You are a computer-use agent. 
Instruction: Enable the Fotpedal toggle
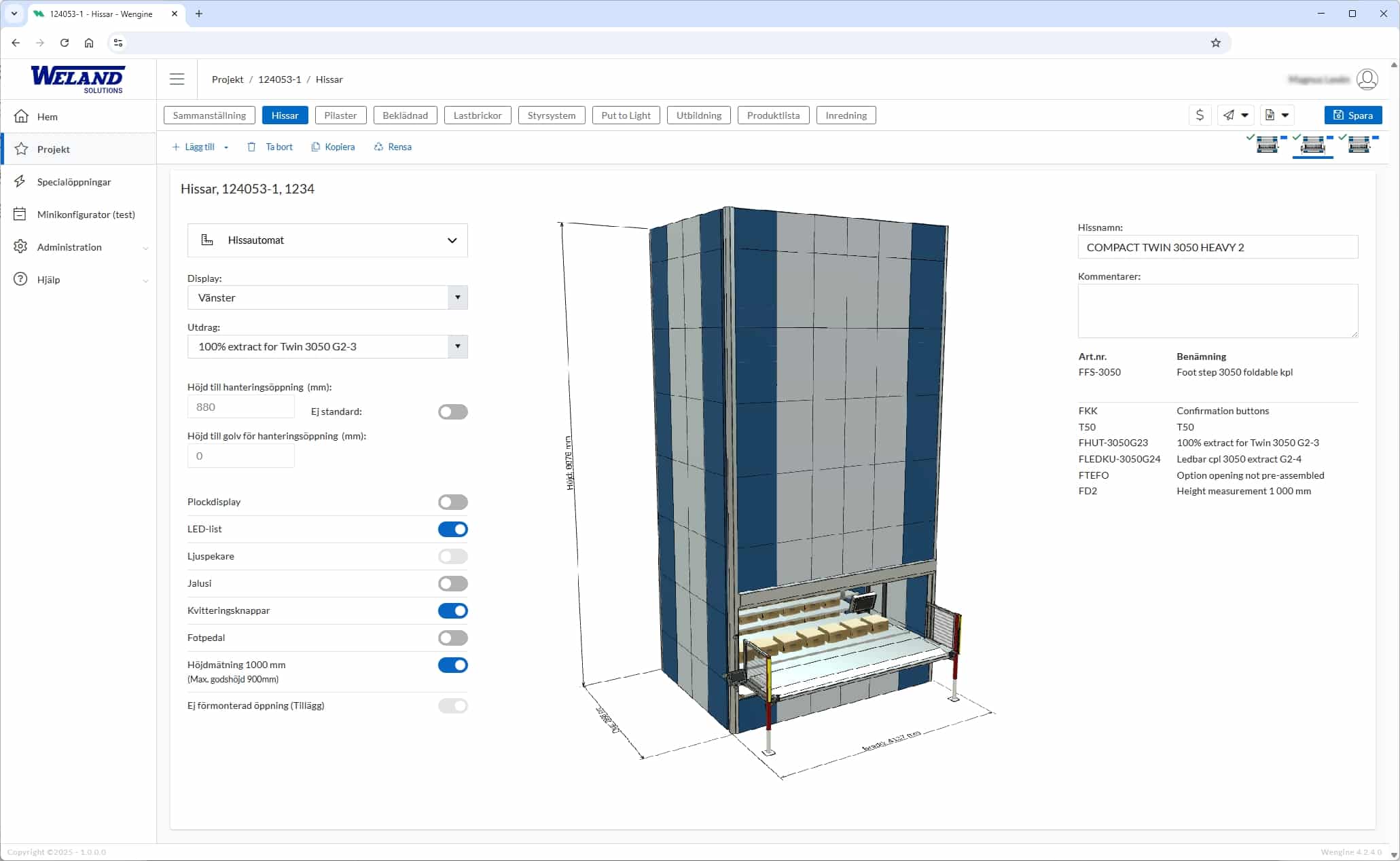[453, 638]
